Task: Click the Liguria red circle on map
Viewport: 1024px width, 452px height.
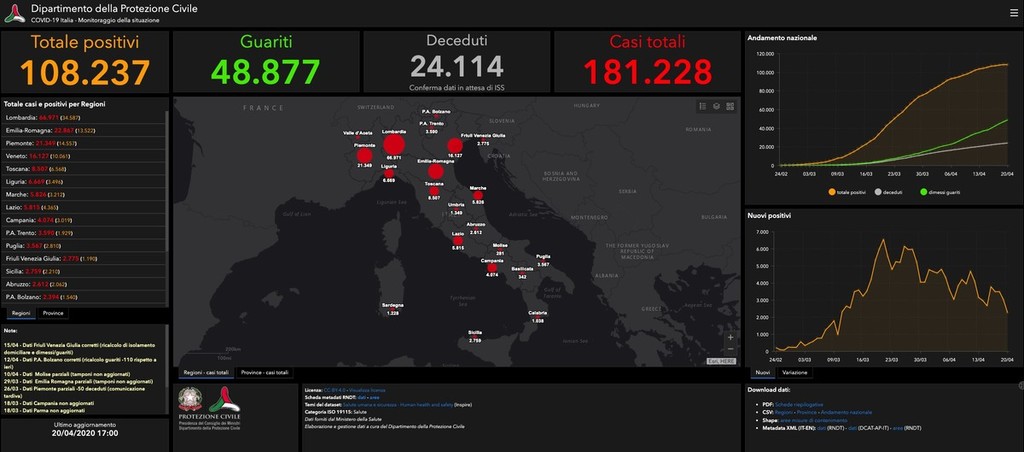Action: point(389,174)
